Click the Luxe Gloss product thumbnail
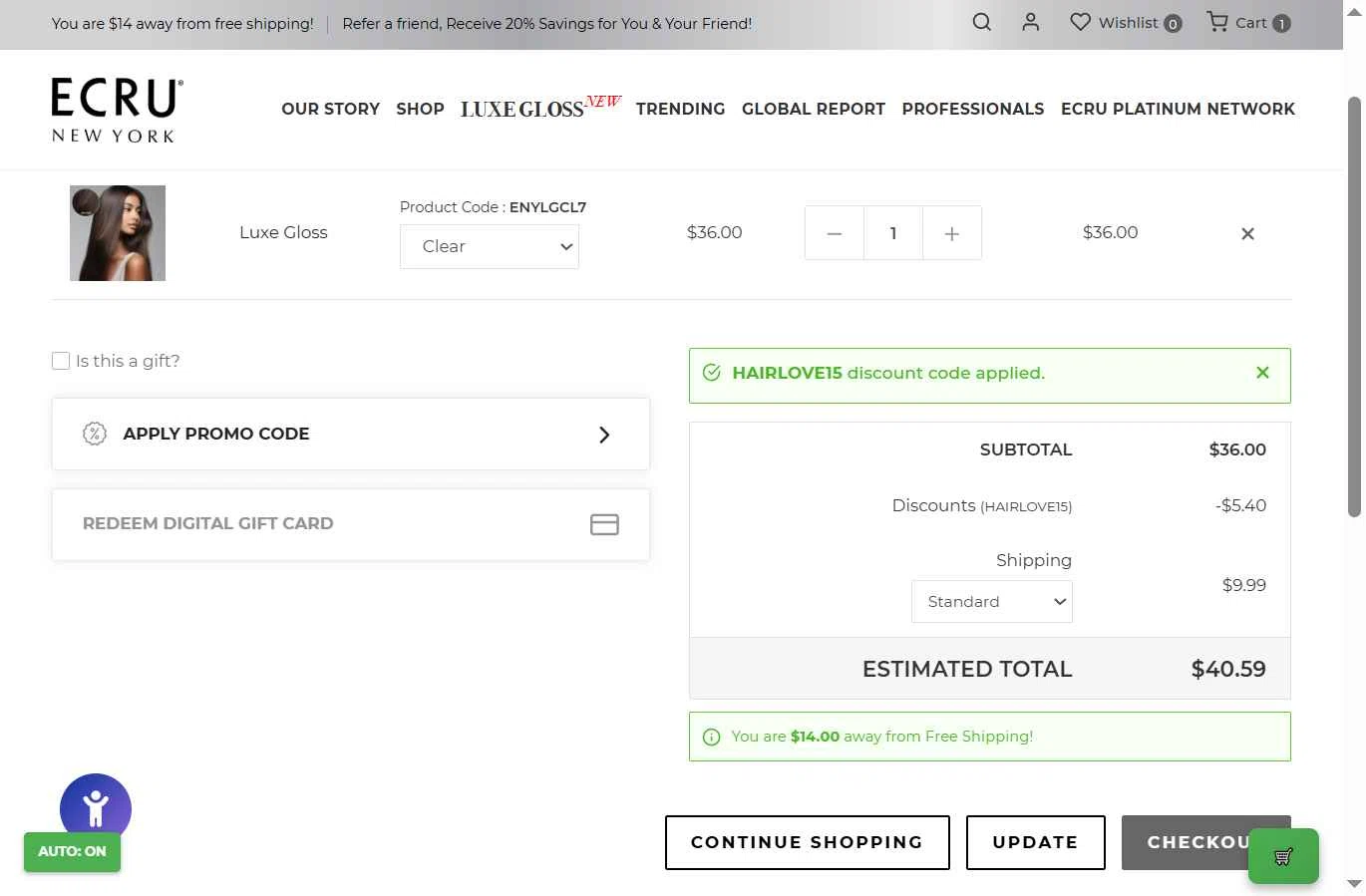The image size is (1366, 896). coord(118,233)
